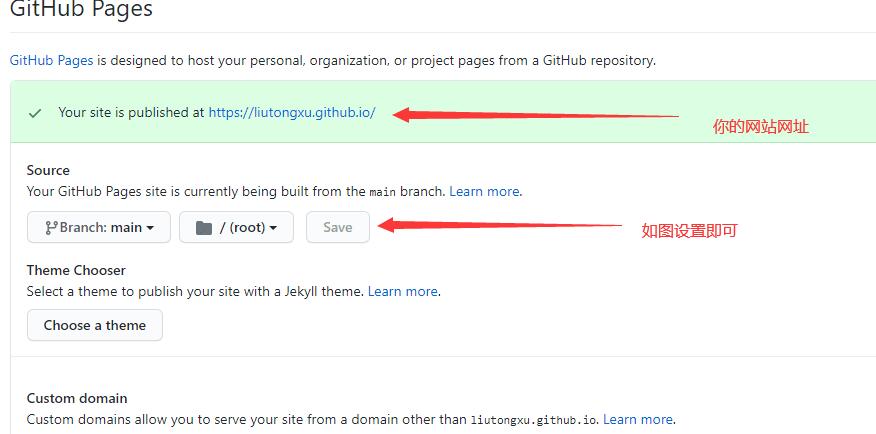
Task: Click the Save button
Action: click(x=338, y=227)
